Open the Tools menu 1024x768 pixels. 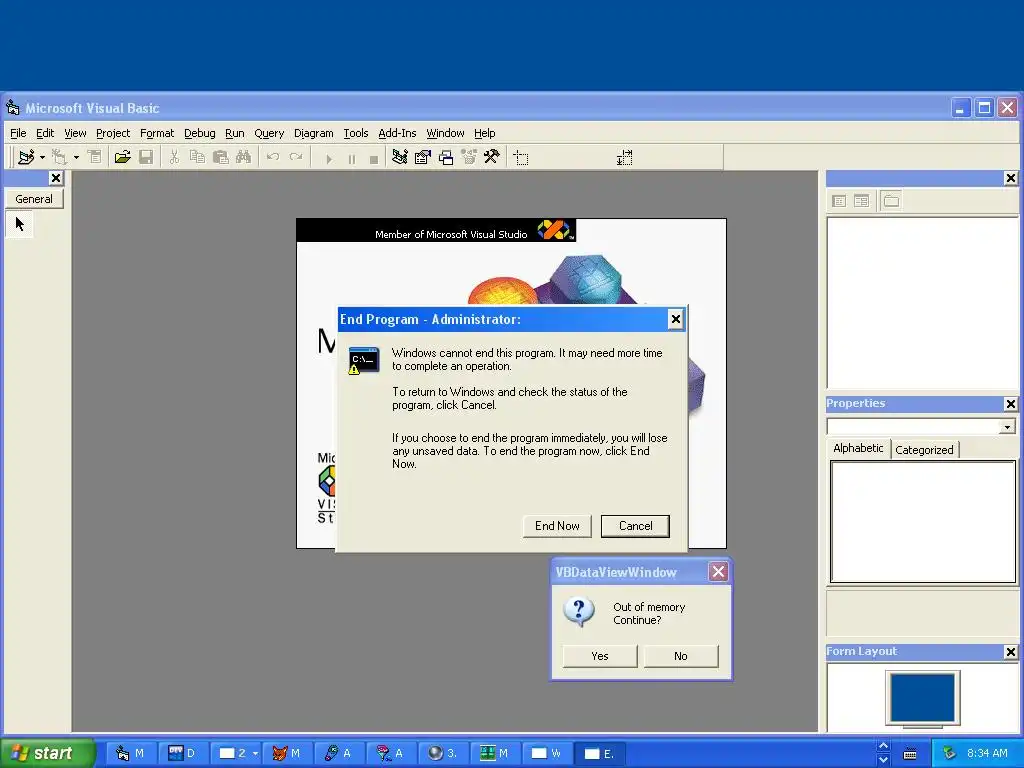pyautogui.click(x=356, y=133)
